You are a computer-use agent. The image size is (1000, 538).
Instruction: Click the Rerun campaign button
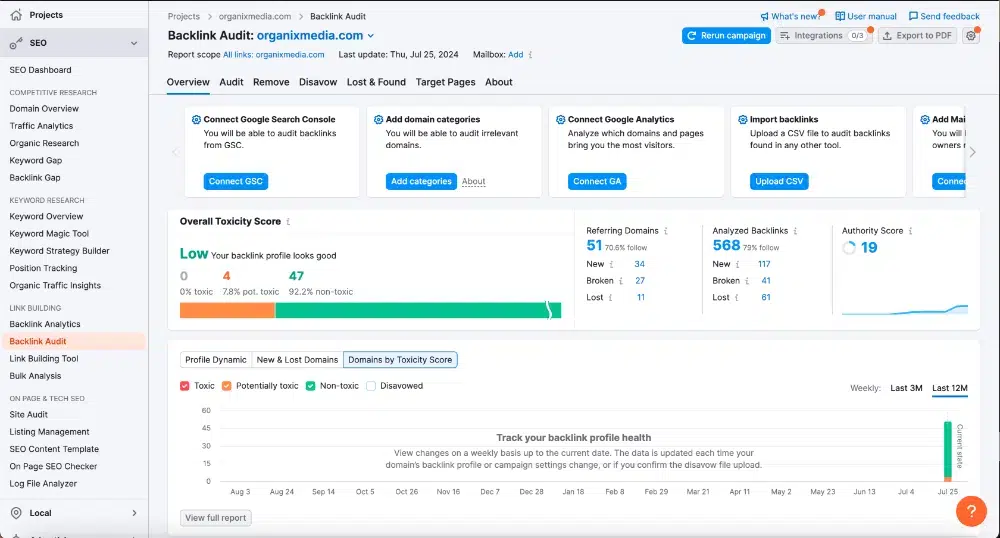click(x=726, y=36)
